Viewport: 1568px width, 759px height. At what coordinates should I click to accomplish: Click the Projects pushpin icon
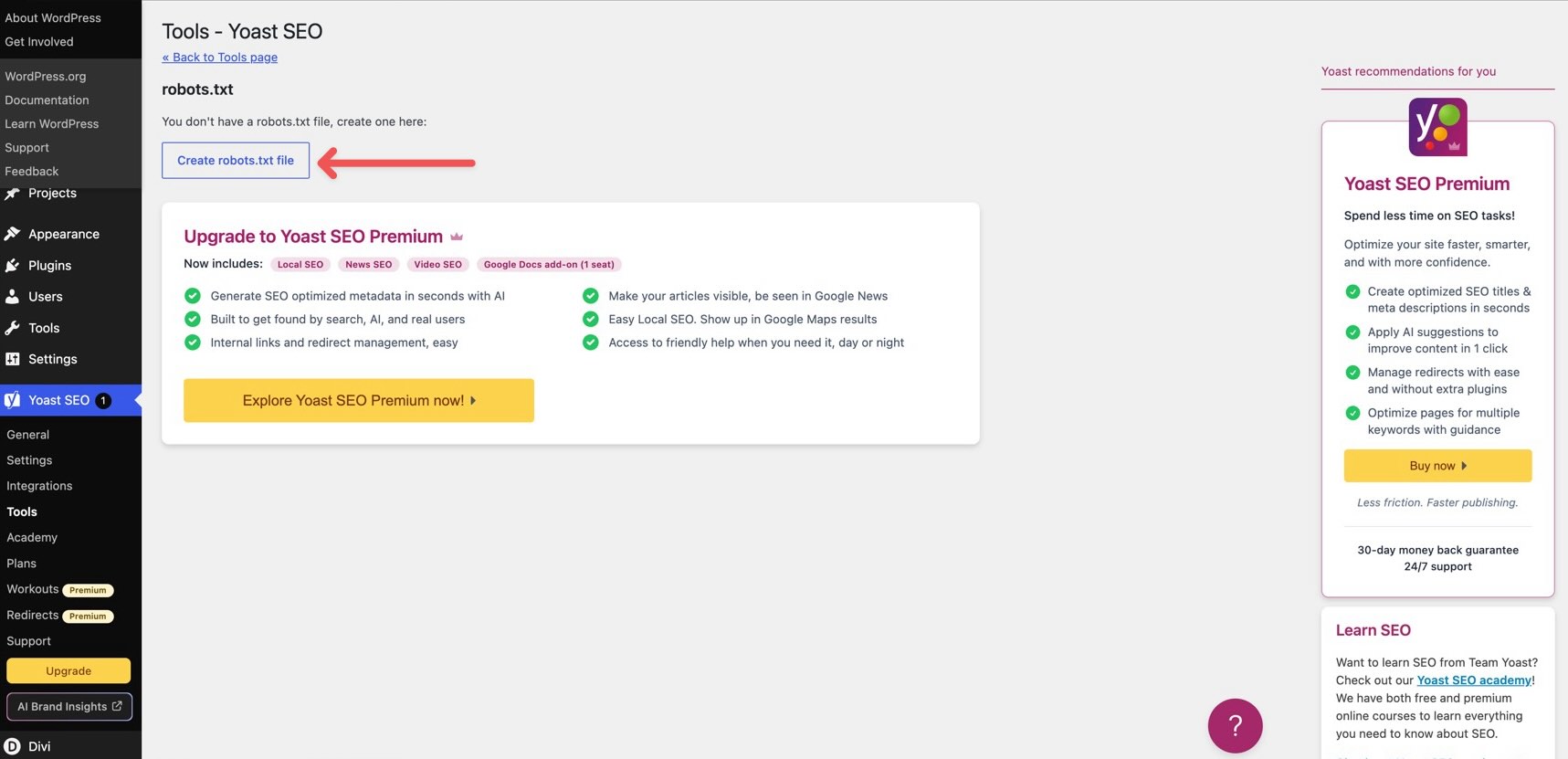pyautogui.click(x=12, y=193)
